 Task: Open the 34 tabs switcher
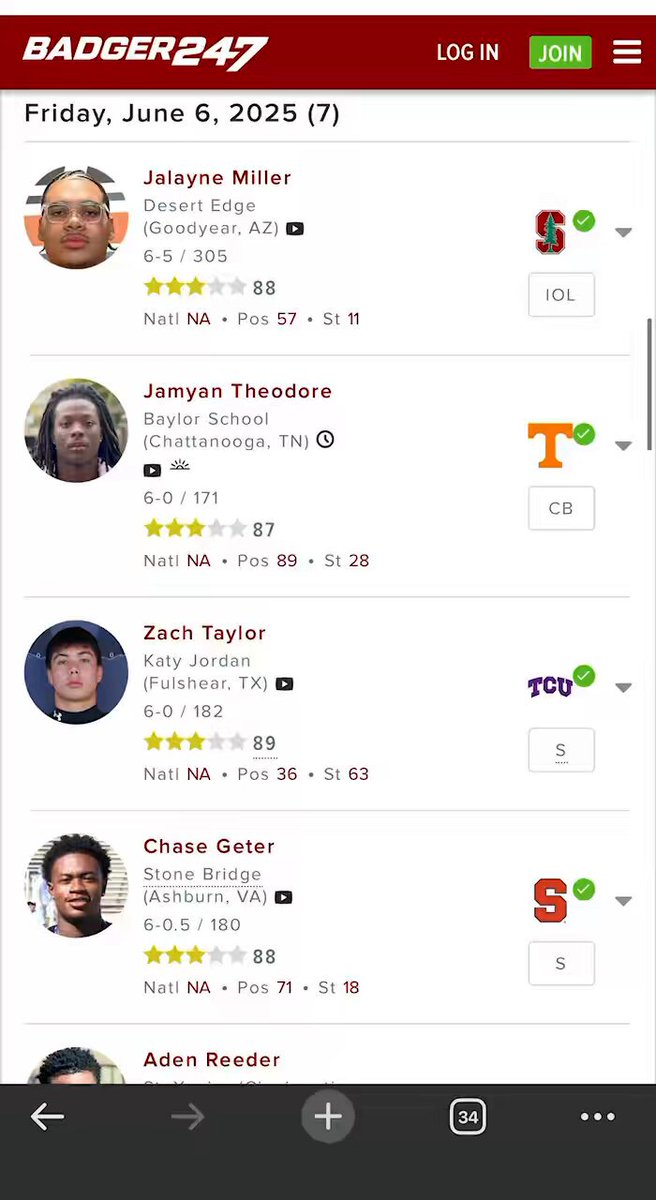tap(467, 1117)
